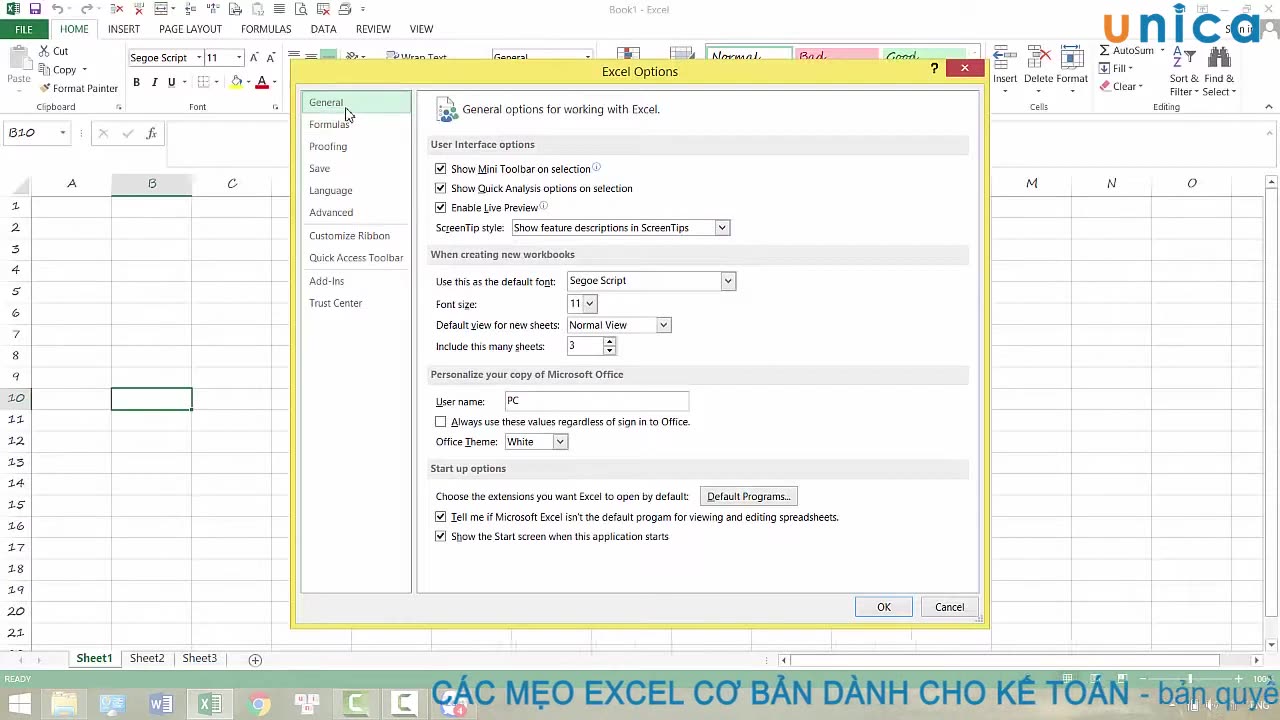
Task: Switch to Sheet3 tab
Action: 199,659
